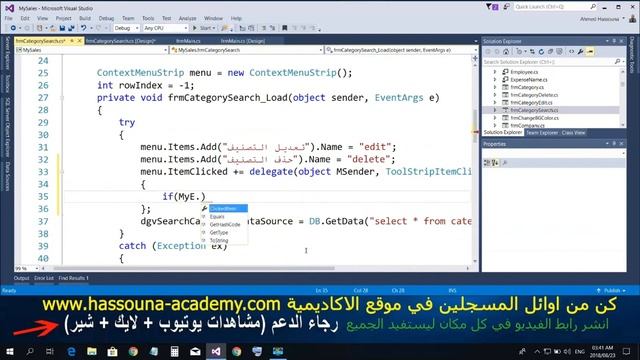Viewport: 640px width, 360px height.
Task: Open the Debug menu
Action: [x=106, y=18]
